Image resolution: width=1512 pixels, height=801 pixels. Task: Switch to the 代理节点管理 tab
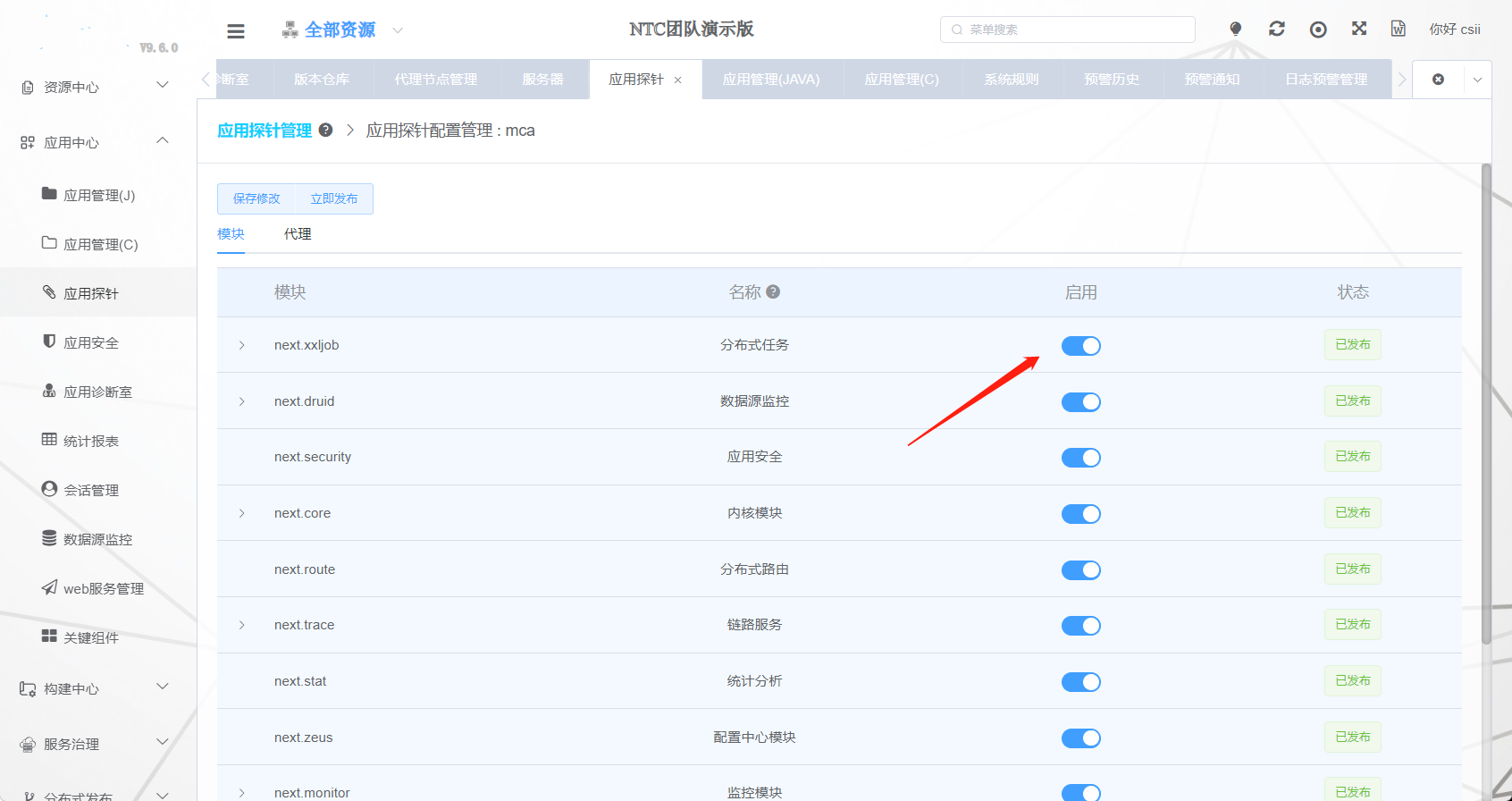tap(436, 80)
